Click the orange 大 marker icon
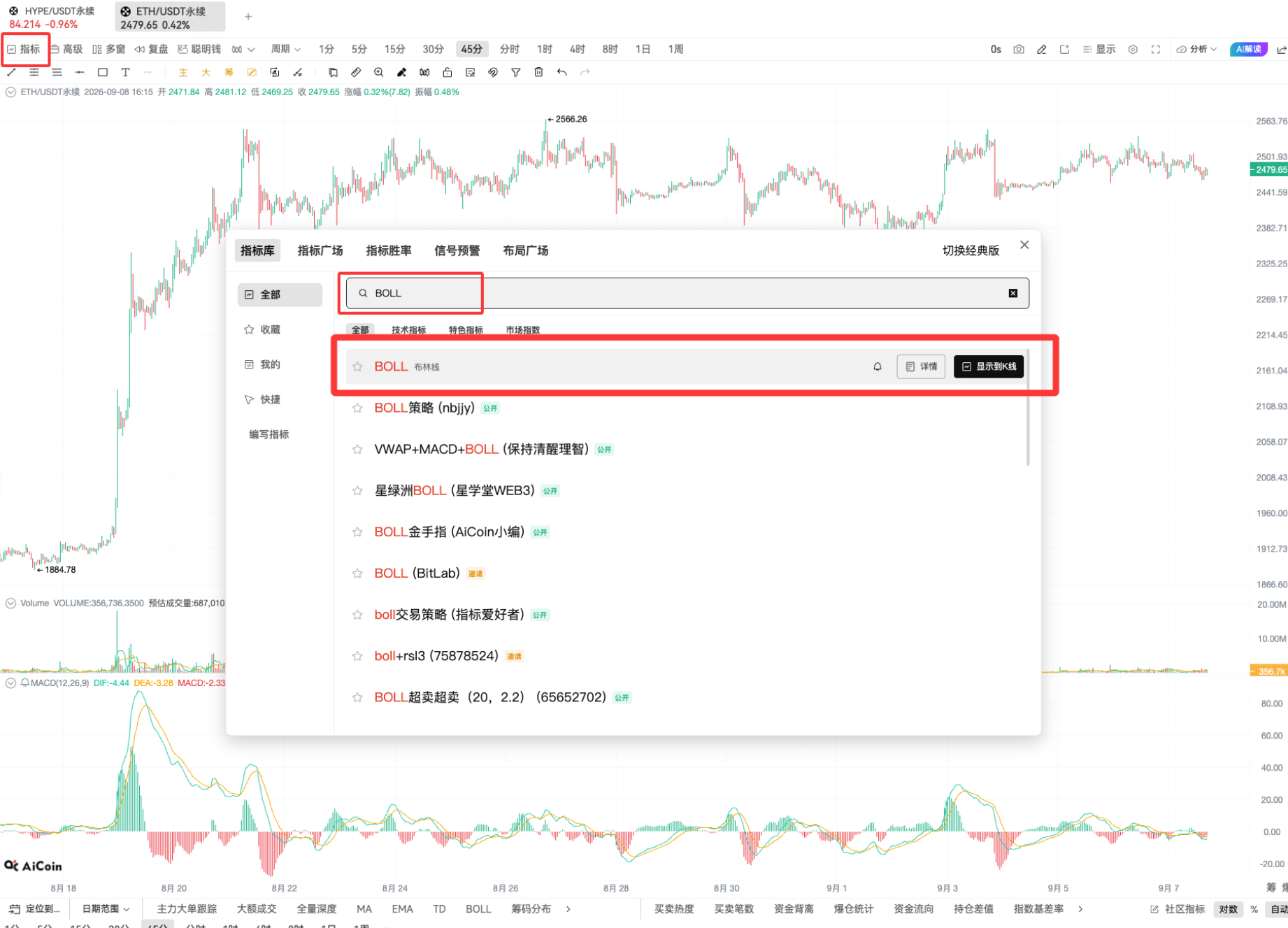 [206, 72]
